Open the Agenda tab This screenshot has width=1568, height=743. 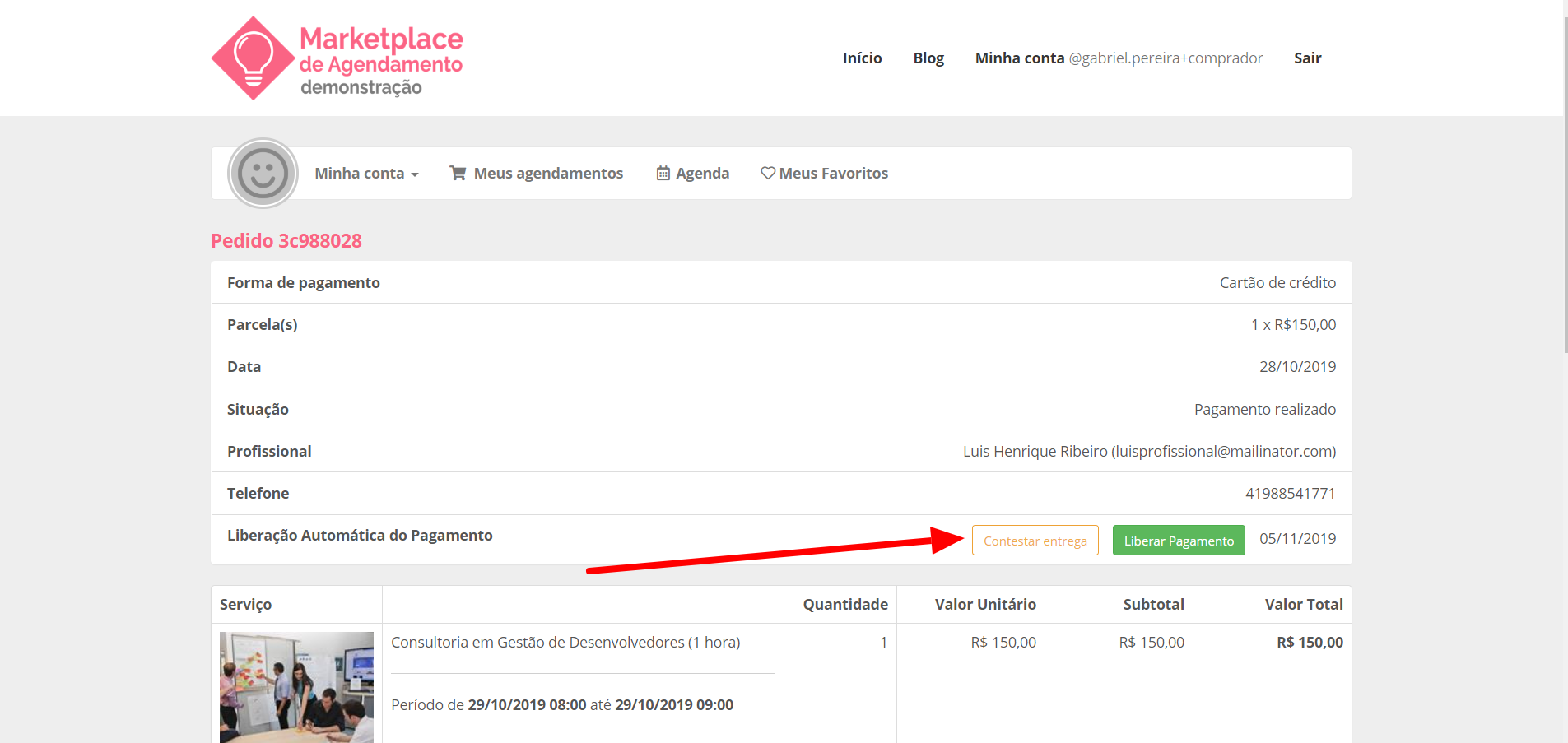tap(693, 174)
